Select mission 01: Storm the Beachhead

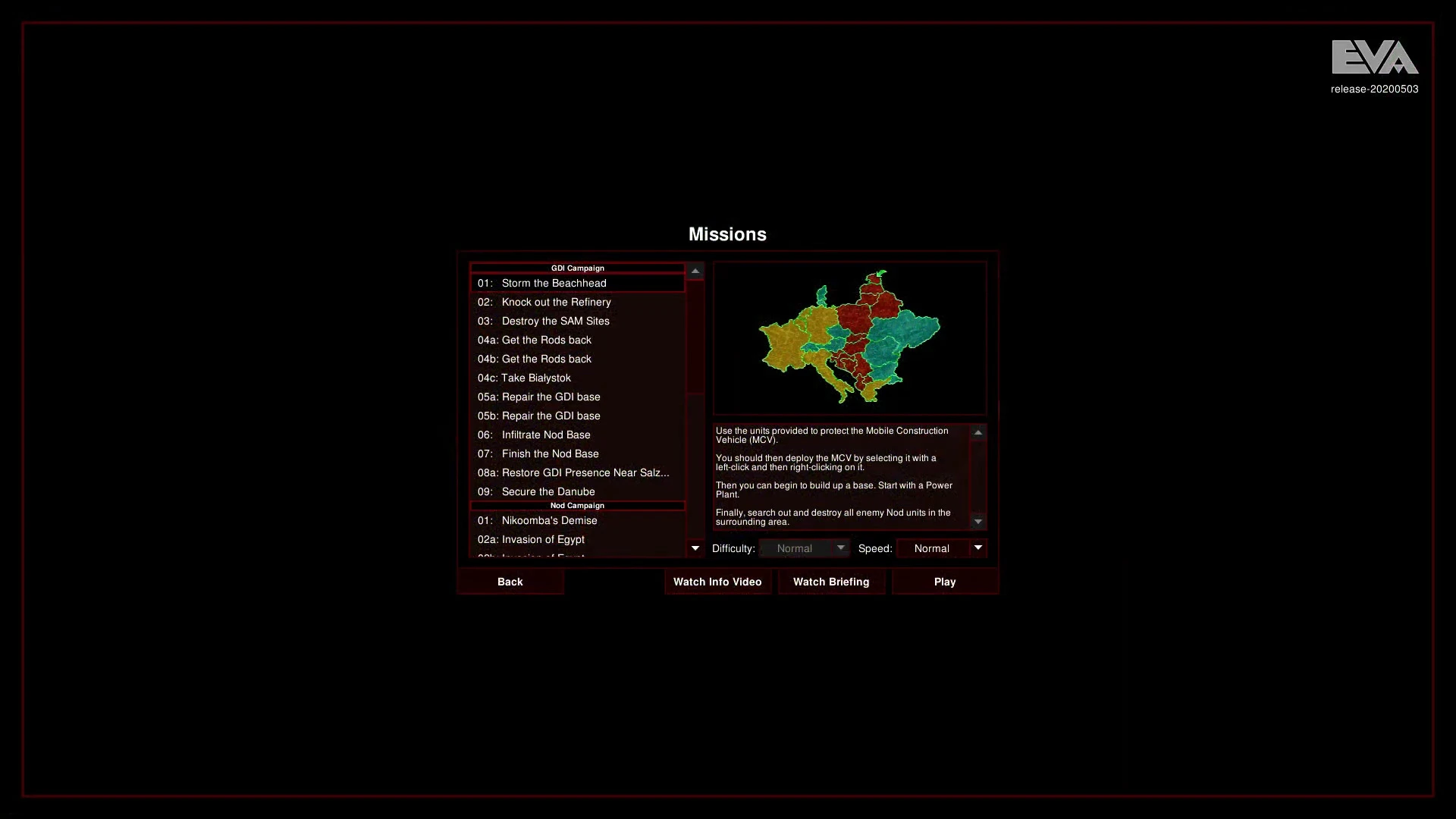point(576,283)
